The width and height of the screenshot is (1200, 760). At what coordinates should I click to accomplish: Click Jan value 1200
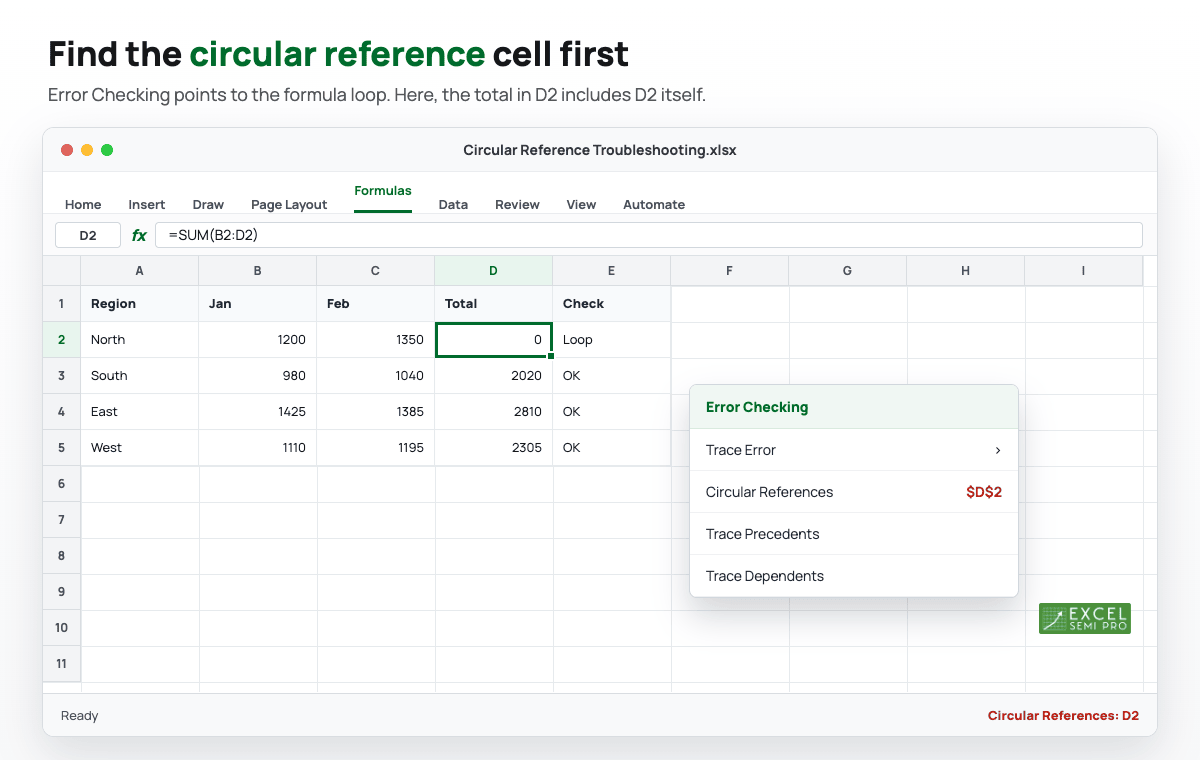click(x=257, y=339)
